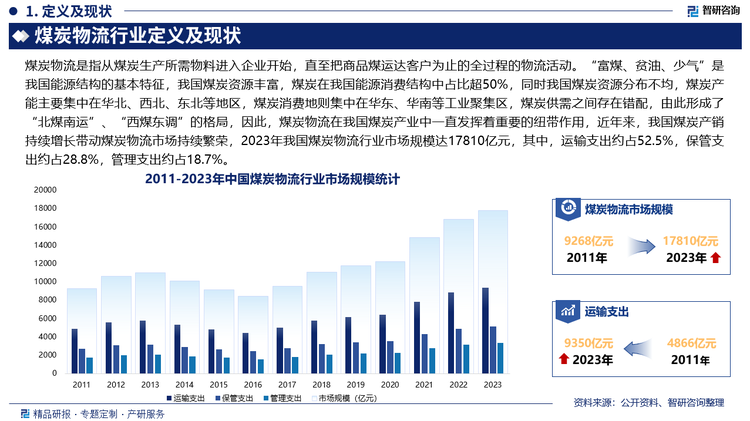Click the 运输支出 card chart icon
This screenshot has height=421, width=750.
568,311
